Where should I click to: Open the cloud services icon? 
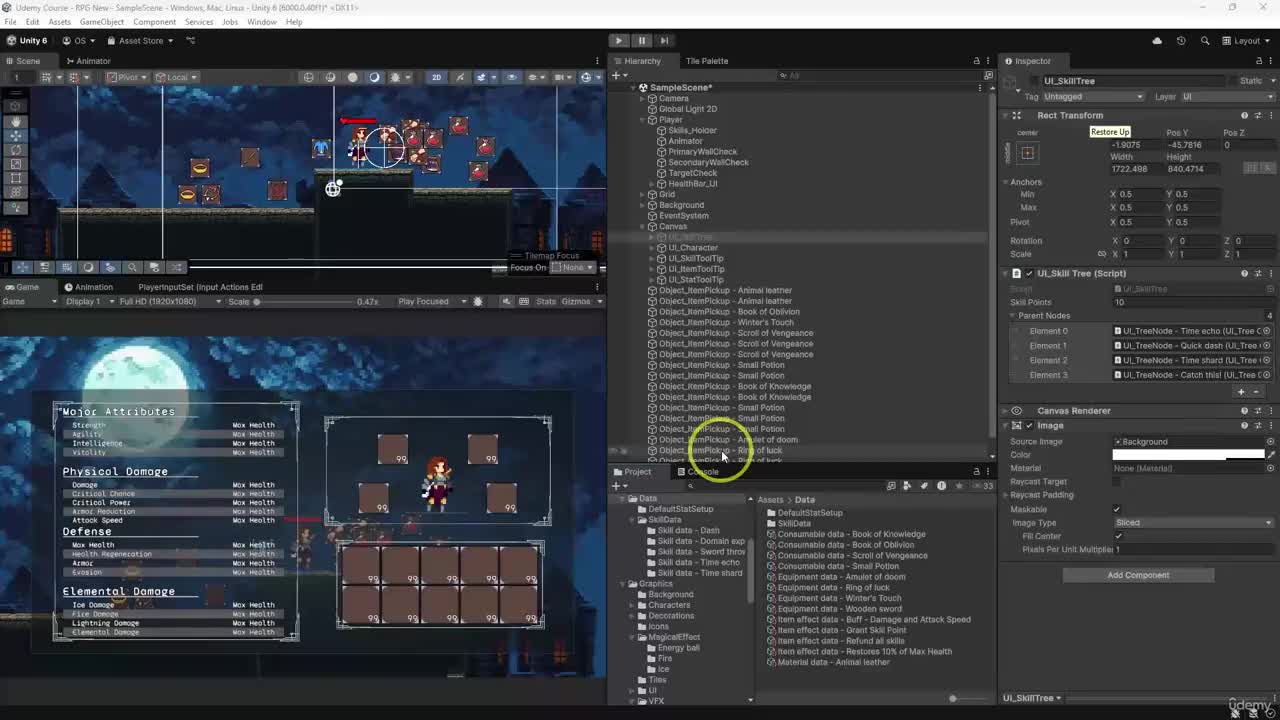[1157, 41]
